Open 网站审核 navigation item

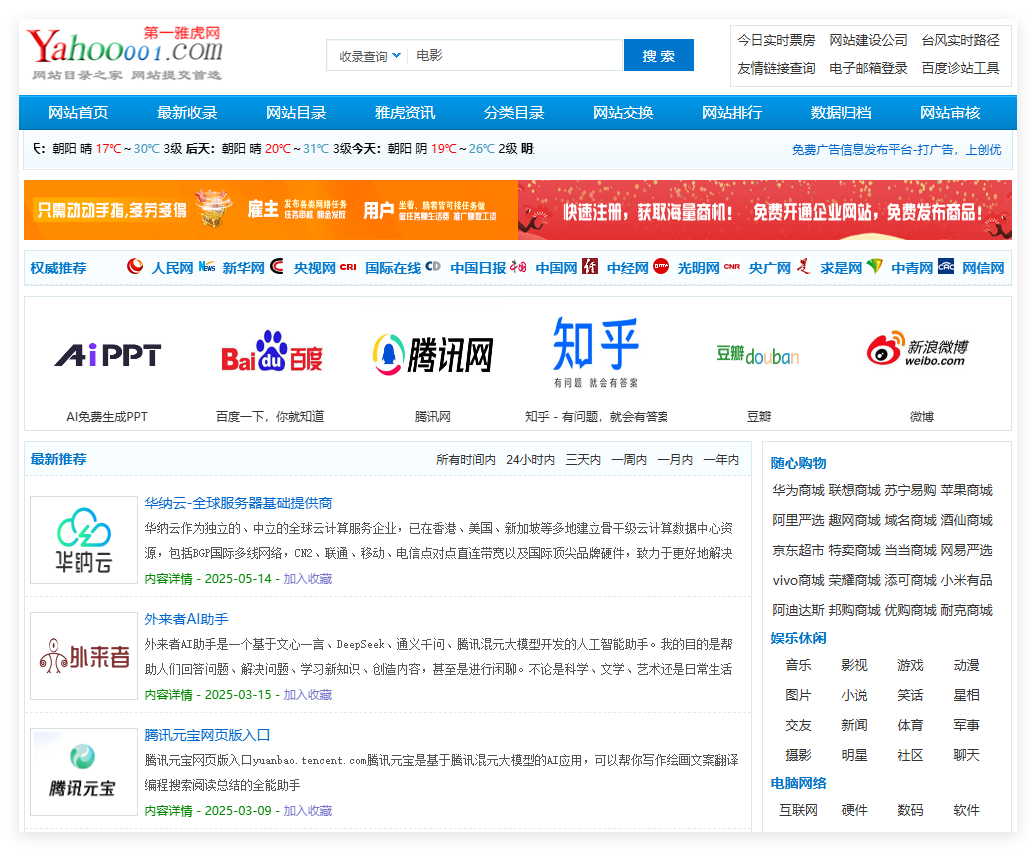point(950,113)
